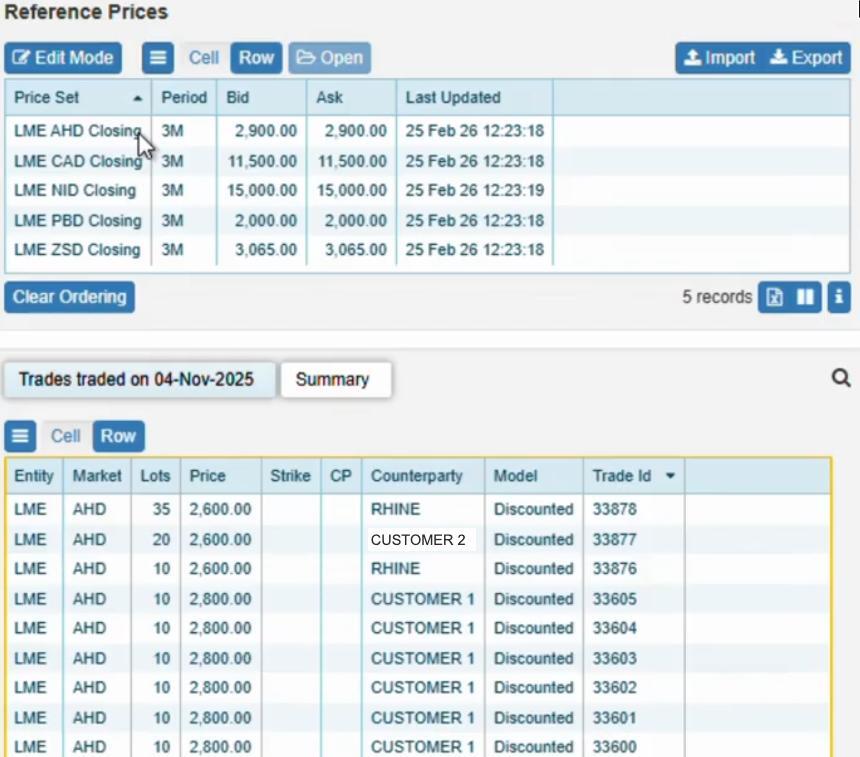
Task: Click the Market column header
Action: (x=97, y=476)
